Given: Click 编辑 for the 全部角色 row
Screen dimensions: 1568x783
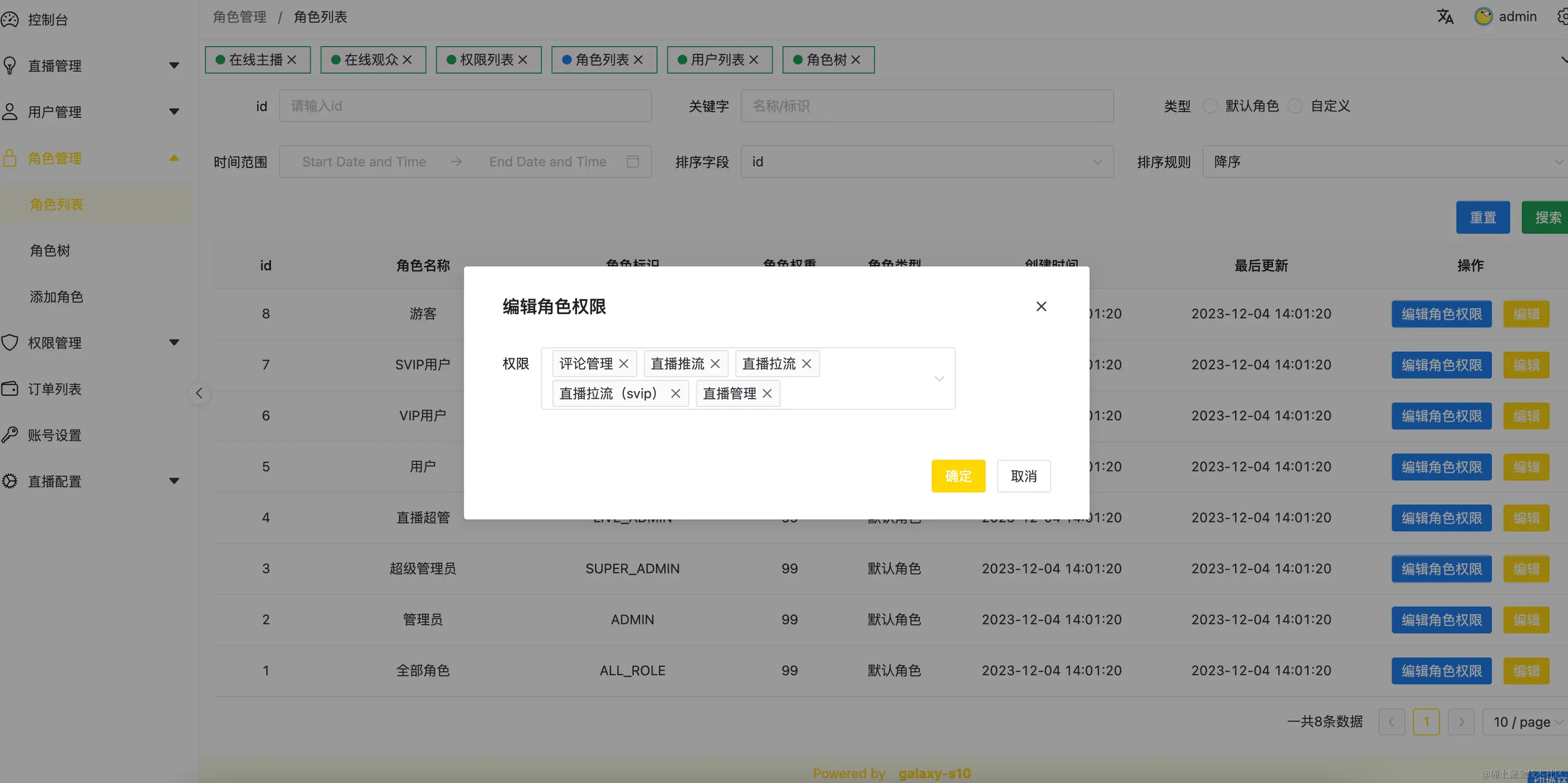Looking at the screenshot, I should 1526,671.
